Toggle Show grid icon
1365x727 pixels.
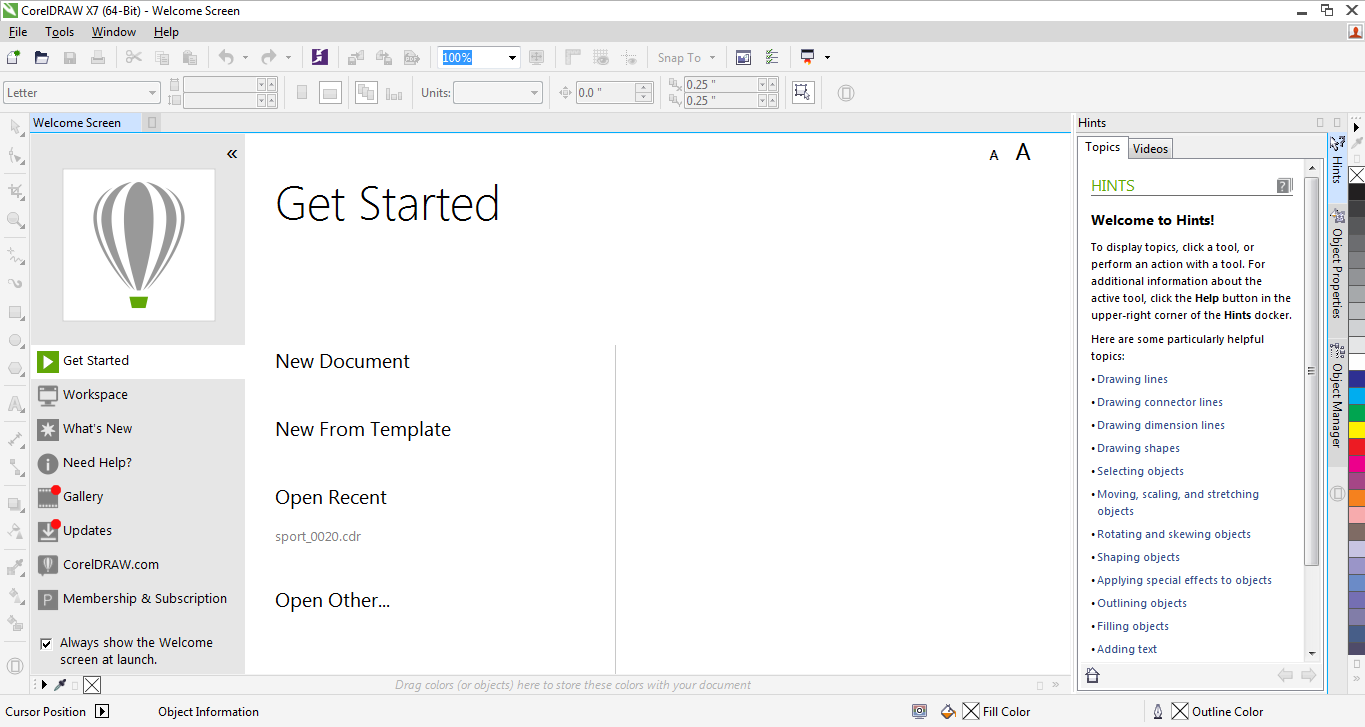601,57
